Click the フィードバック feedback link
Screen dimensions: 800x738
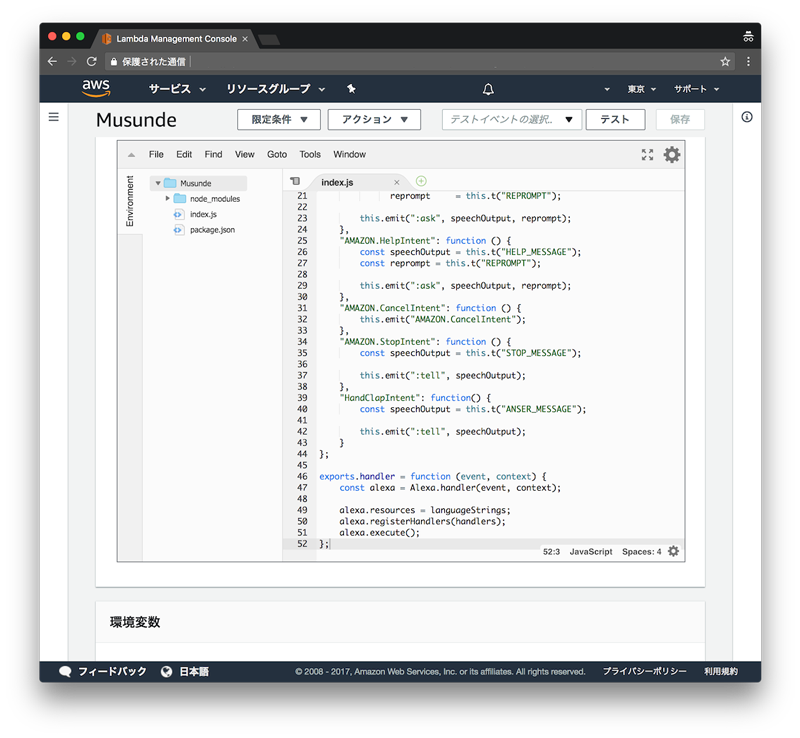click(103, 672)
